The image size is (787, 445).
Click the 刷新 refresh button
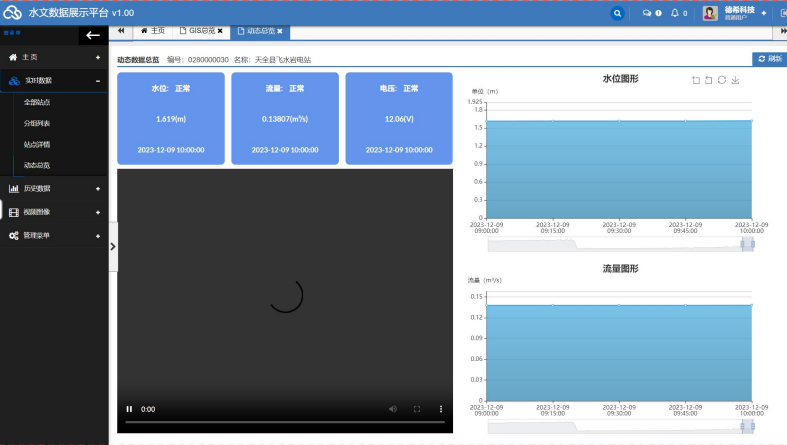pos(770,59)
